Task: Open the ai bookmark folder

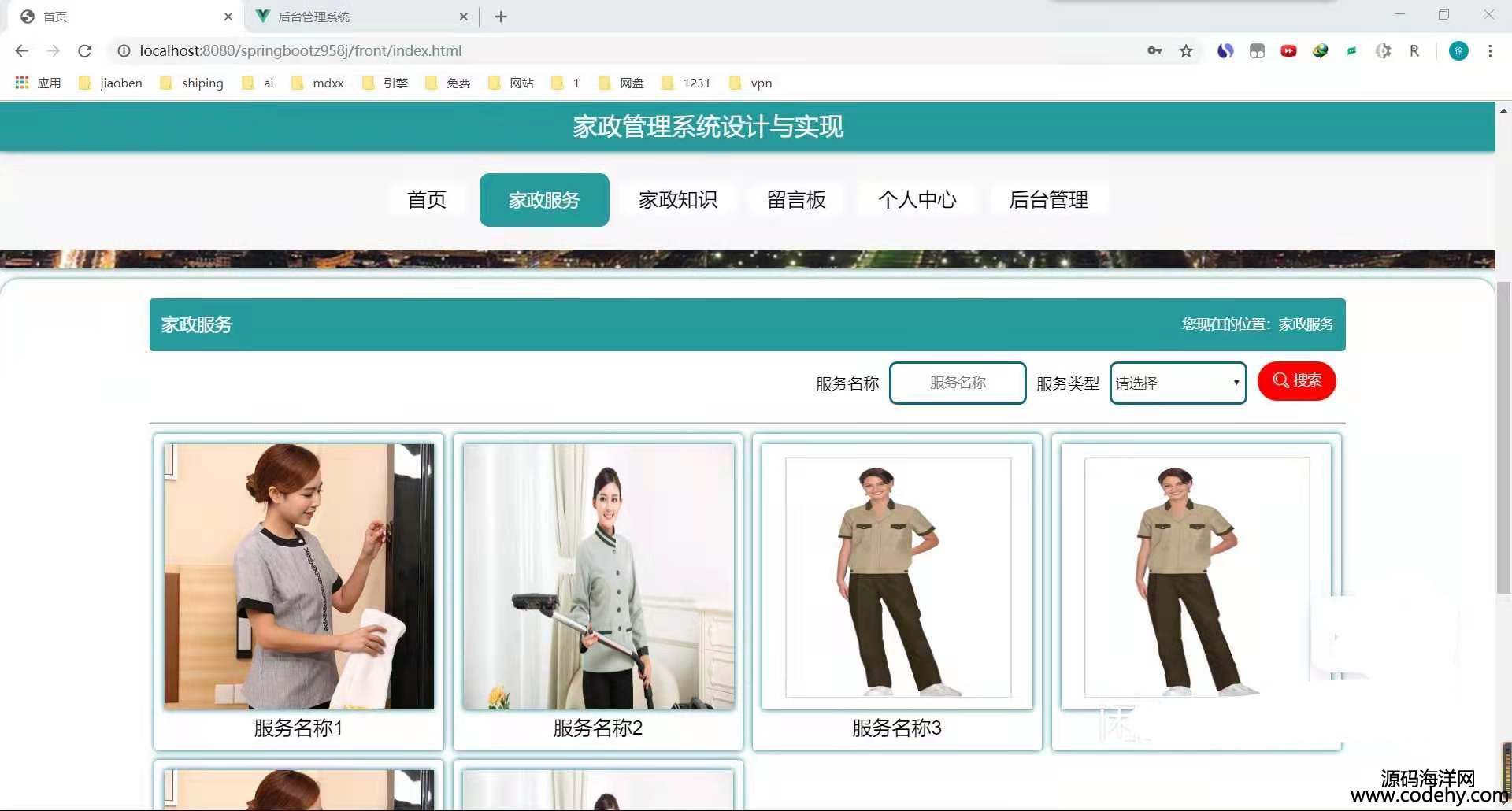Action: [258, 83]
